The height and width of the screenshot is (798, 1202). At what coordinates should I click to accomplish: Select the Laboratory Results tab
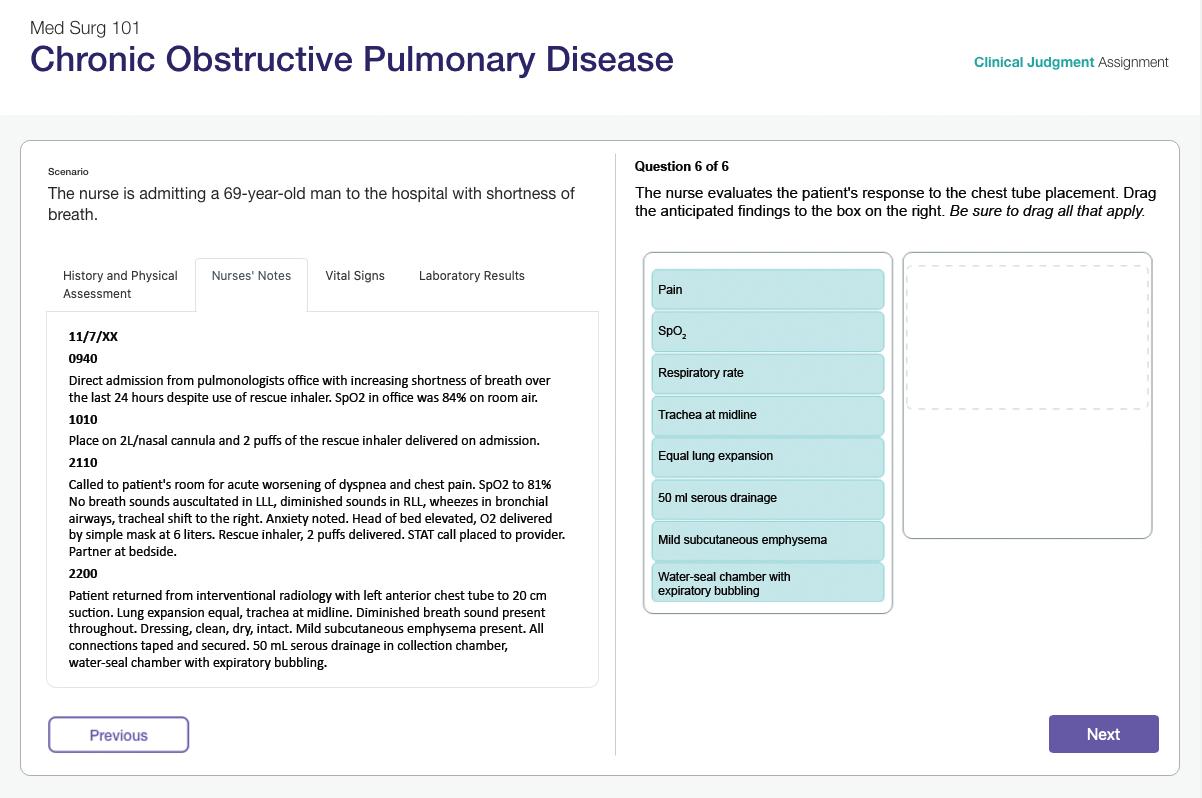[x=472, y=276]
